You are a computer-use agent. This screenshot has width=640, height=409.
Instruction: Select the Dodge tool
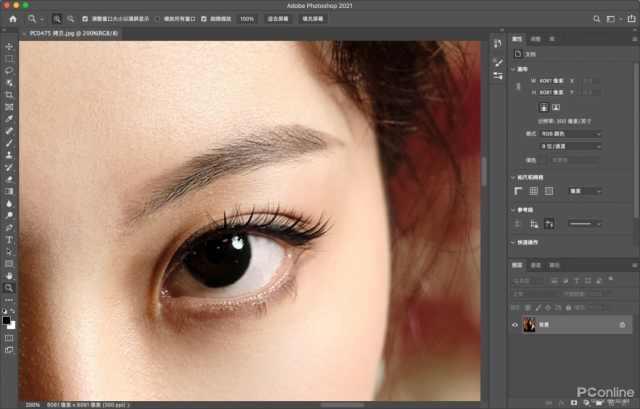click(x=9, y=216)
